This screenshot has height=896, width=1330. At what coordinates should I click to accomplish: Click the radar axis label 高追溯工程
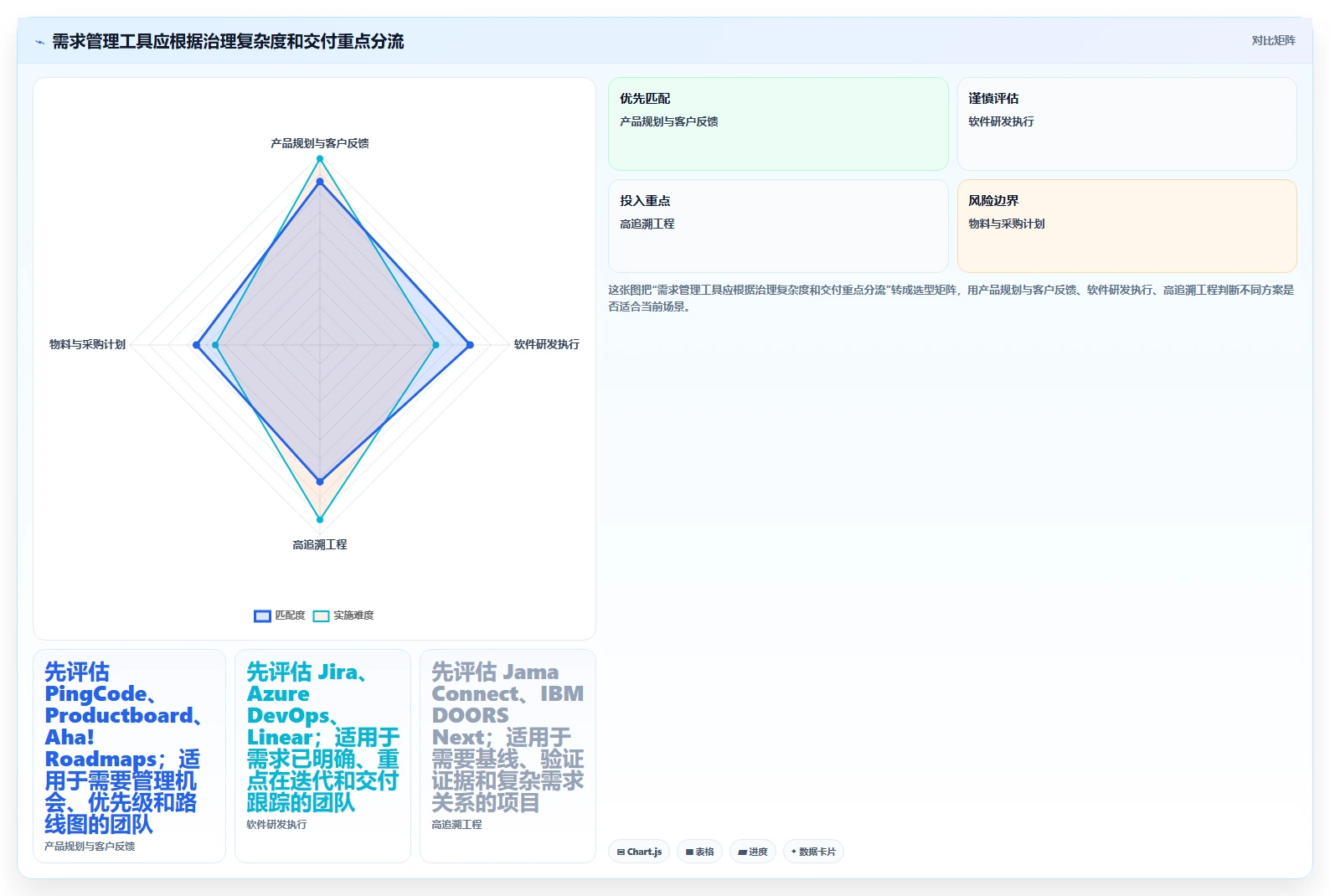click(x=320, y=544)
